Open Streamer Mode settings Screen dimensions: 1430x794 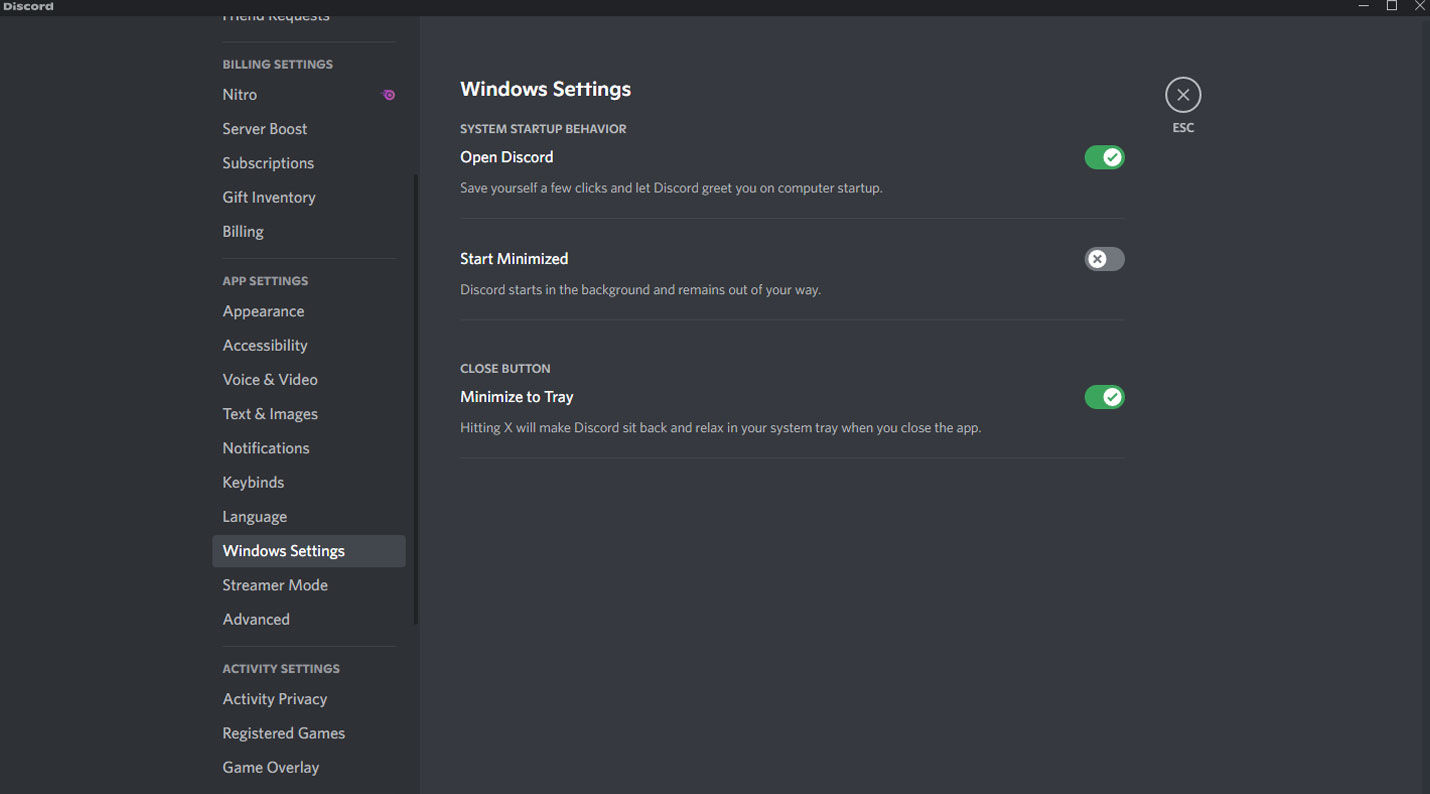coord(275,585)
